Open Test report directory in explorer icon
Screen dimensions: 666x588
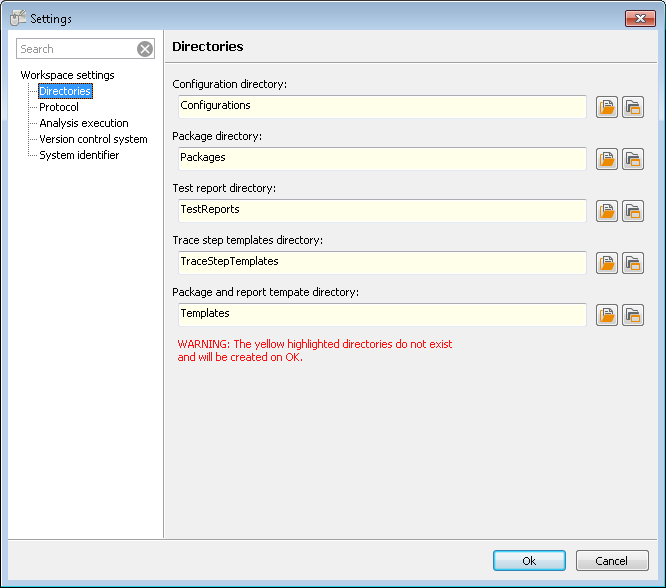coord(633,211)
